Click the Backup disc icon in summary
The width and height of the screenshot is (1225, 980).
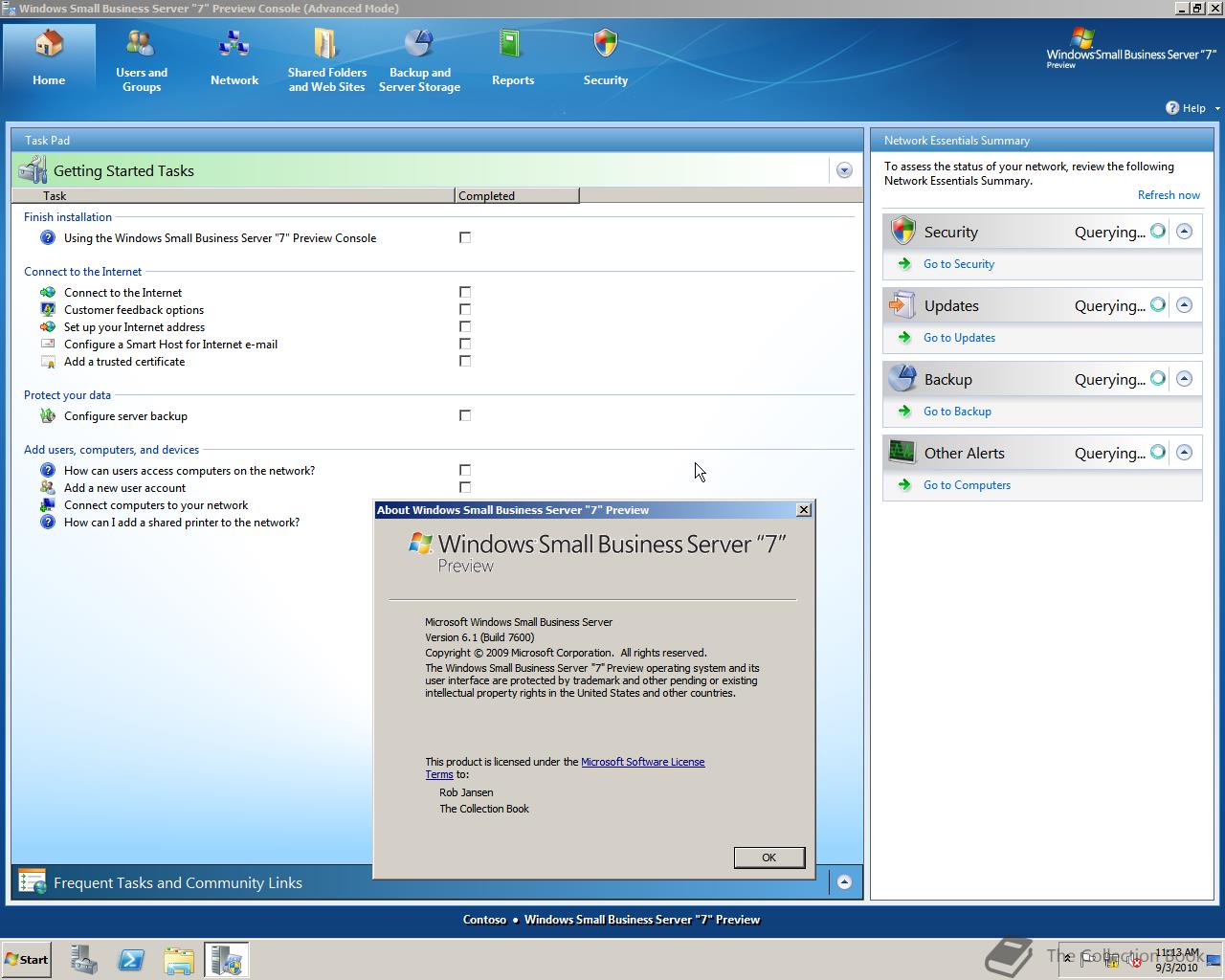[x=902, y=378]
